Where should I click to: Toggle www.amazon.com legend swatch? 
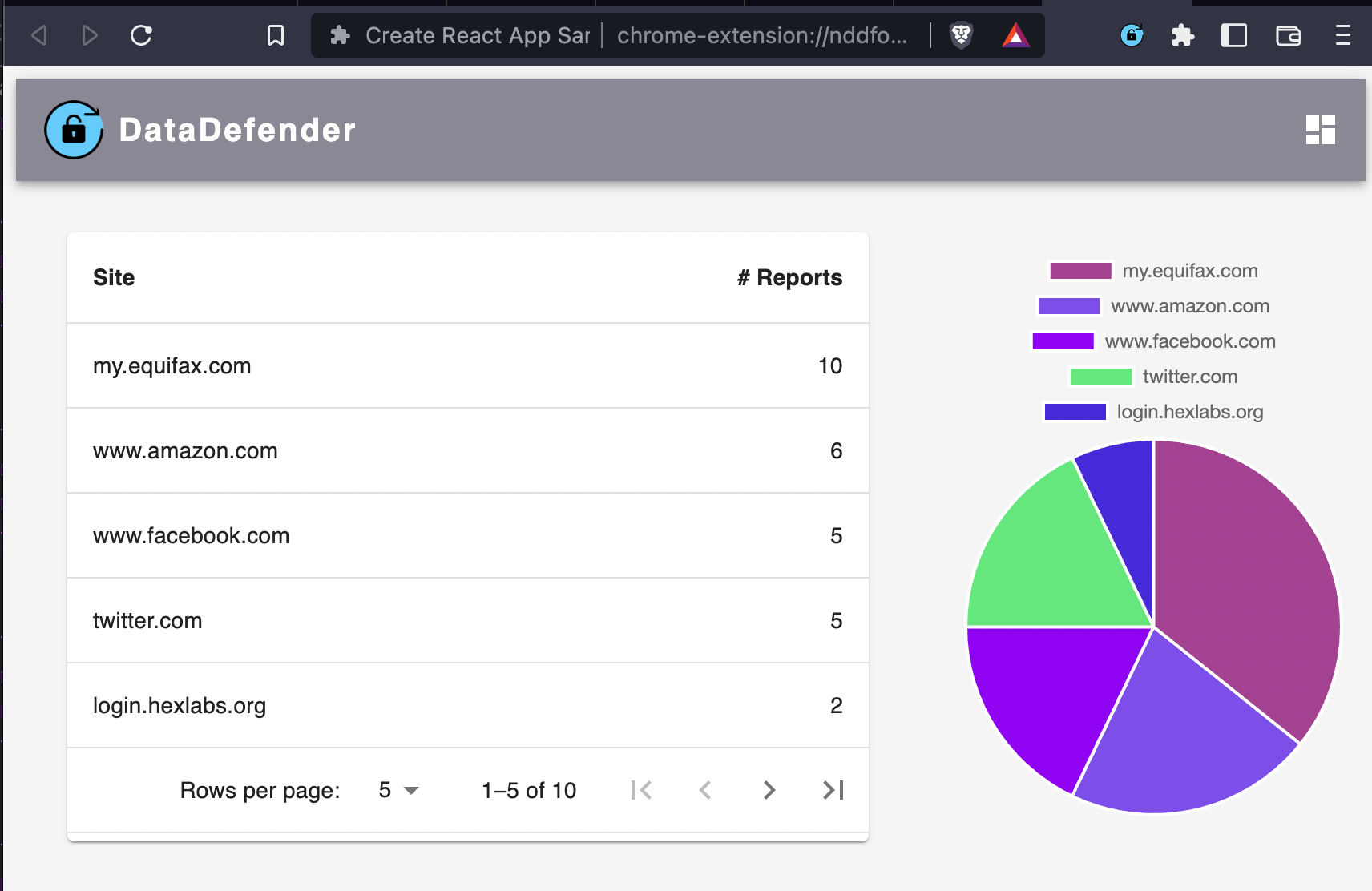(1069, 306)
